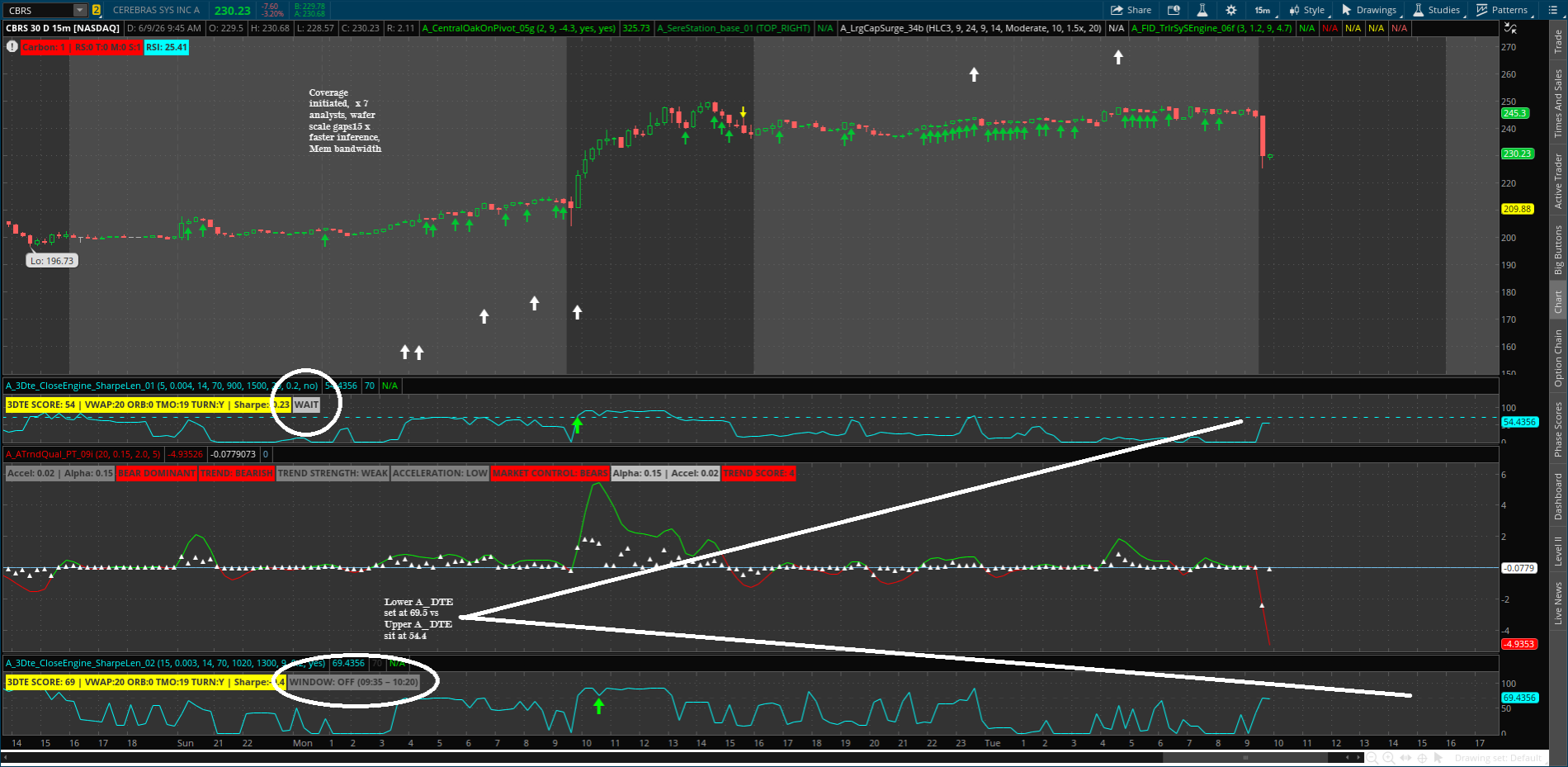Click the yellow 209.88 price axis tag
The height and width of the screenshot is (767, 1568).
coord(1517,209)
